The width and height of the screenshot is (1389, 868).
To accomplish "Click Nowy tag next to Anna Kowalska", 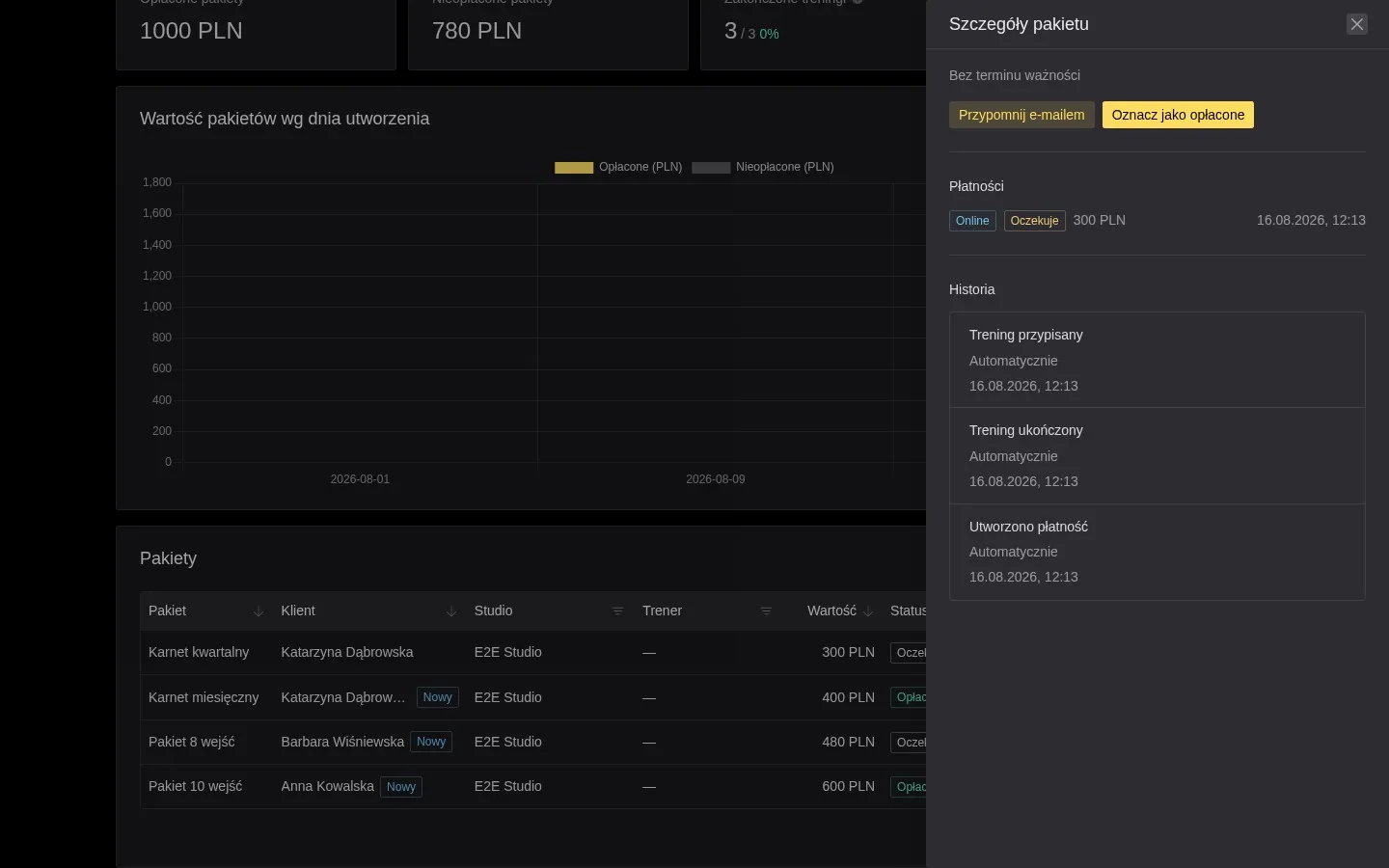I will click(401, 787).
